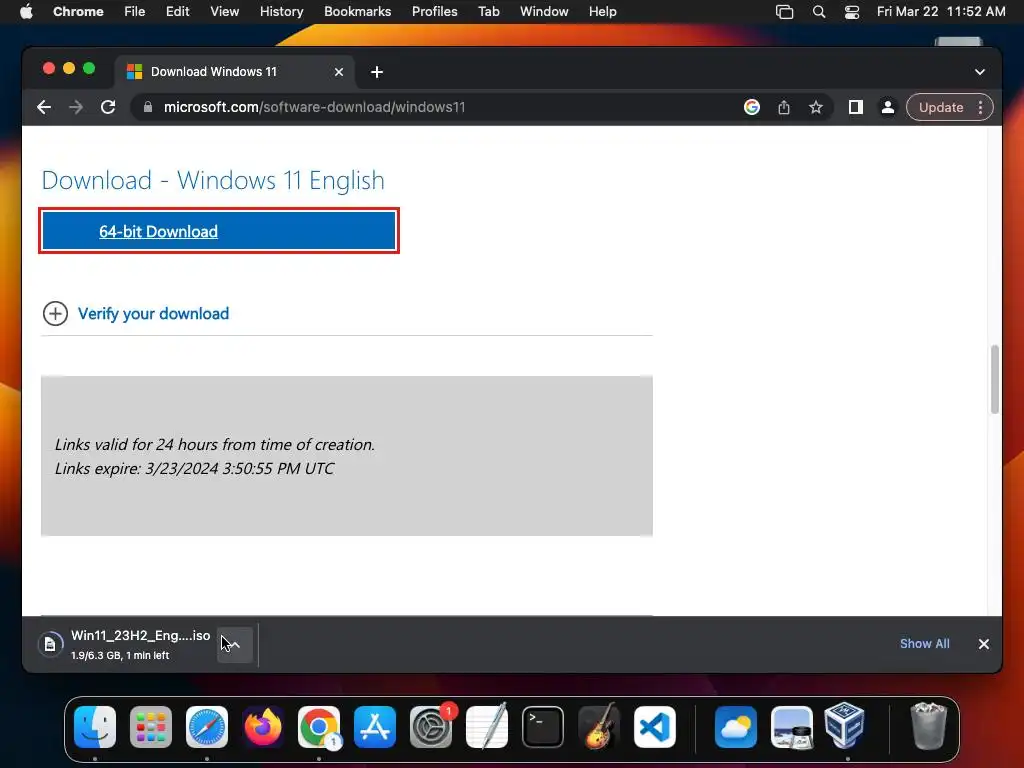Open the History menu
Screen dimensions: 1024x768
point(281,12)
